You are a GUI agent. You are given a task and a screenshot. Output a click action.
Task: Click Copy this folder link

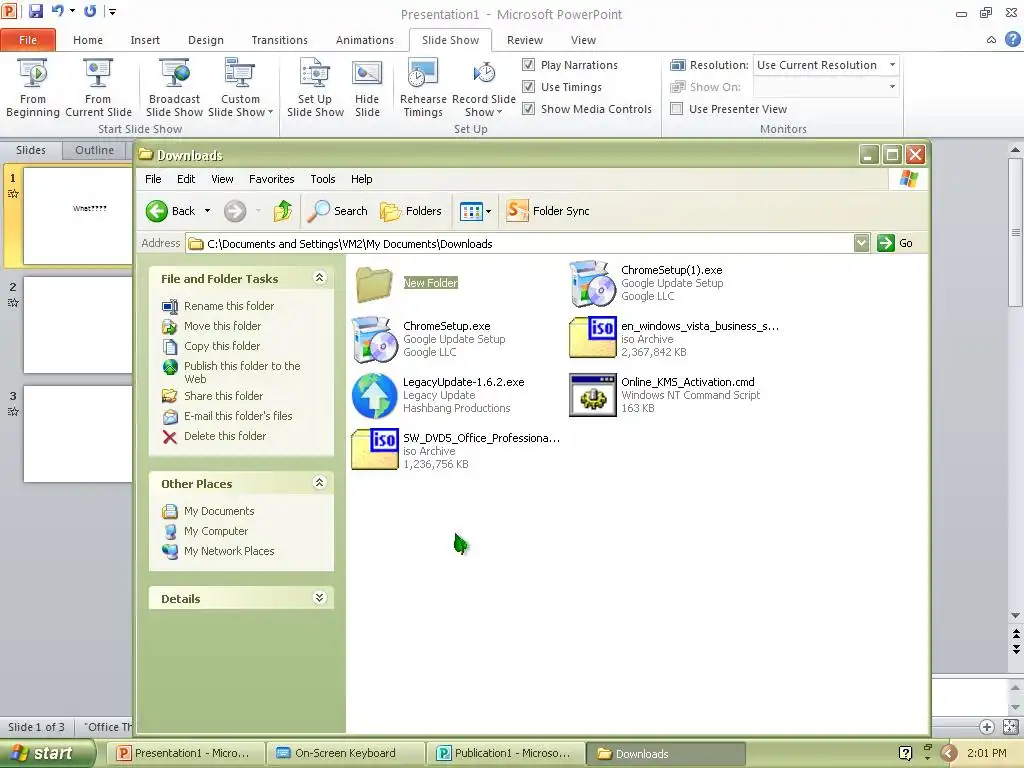tap(222, 346)
